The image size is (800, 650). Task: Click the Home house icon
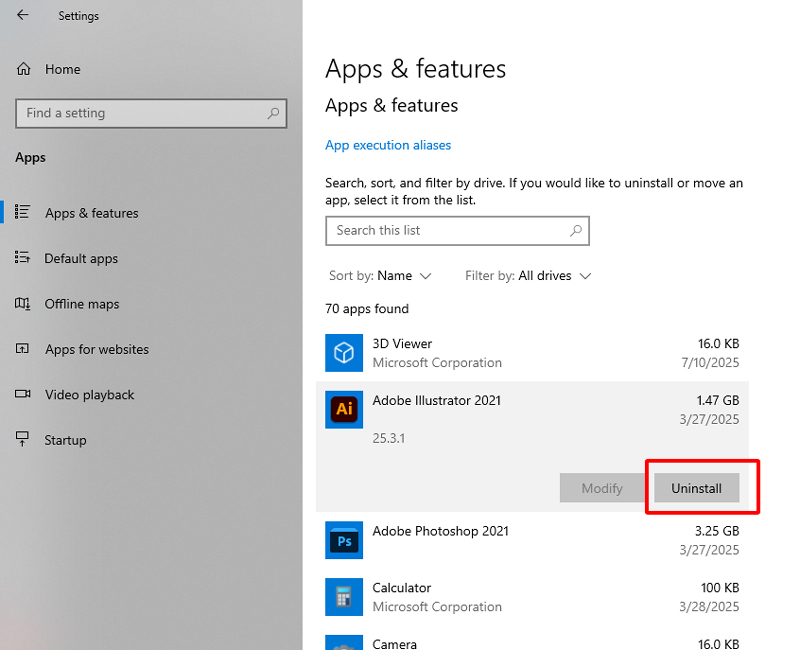click(x=23, y=69)
